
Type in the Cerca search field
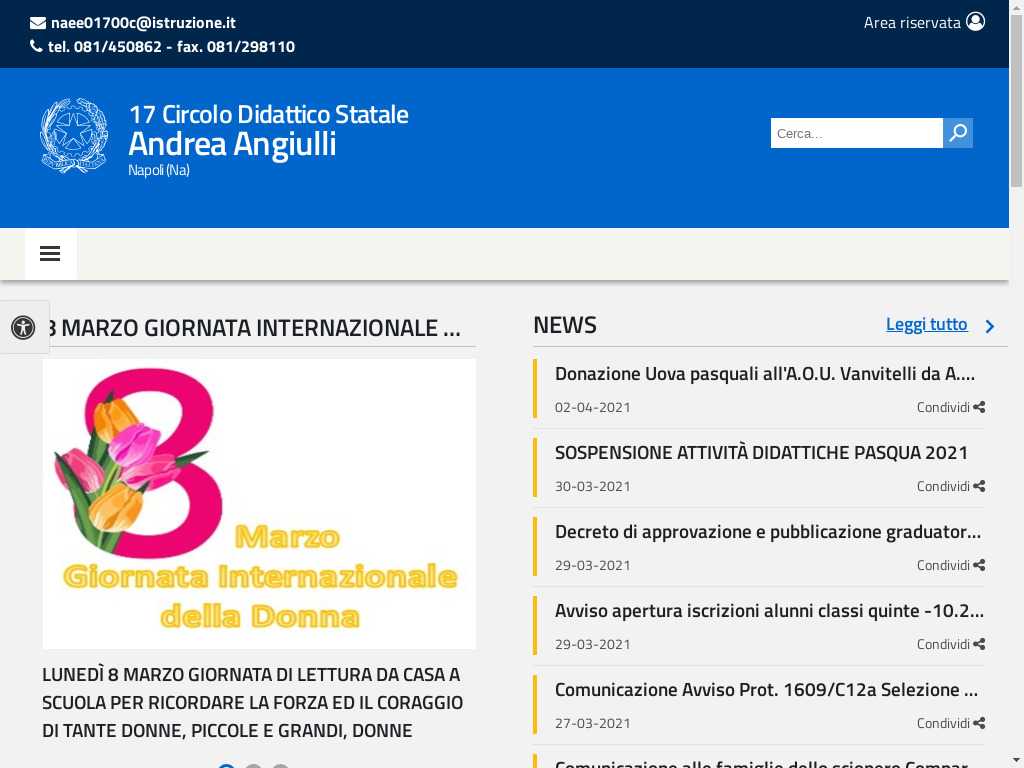[x=856, y=133]
